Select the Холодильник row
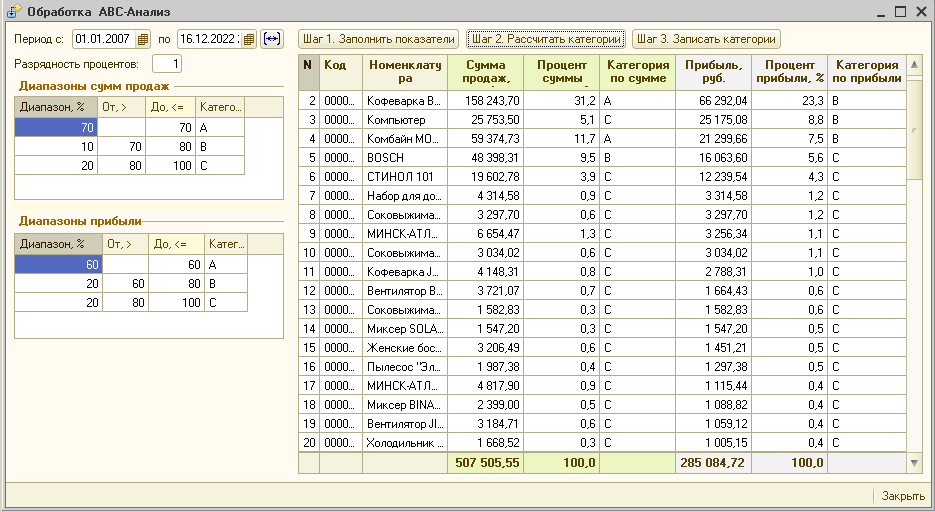 (602, 443)
